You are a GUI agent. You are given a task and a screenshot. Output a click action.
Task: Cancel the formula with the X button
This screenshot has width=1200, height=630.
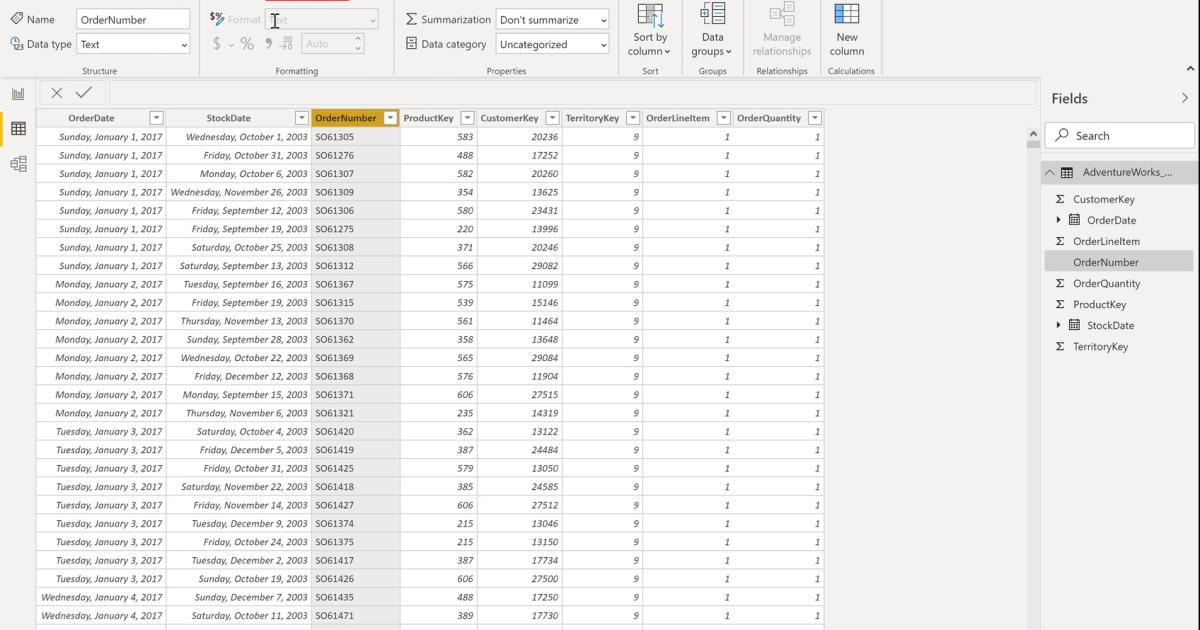point(55,91)
